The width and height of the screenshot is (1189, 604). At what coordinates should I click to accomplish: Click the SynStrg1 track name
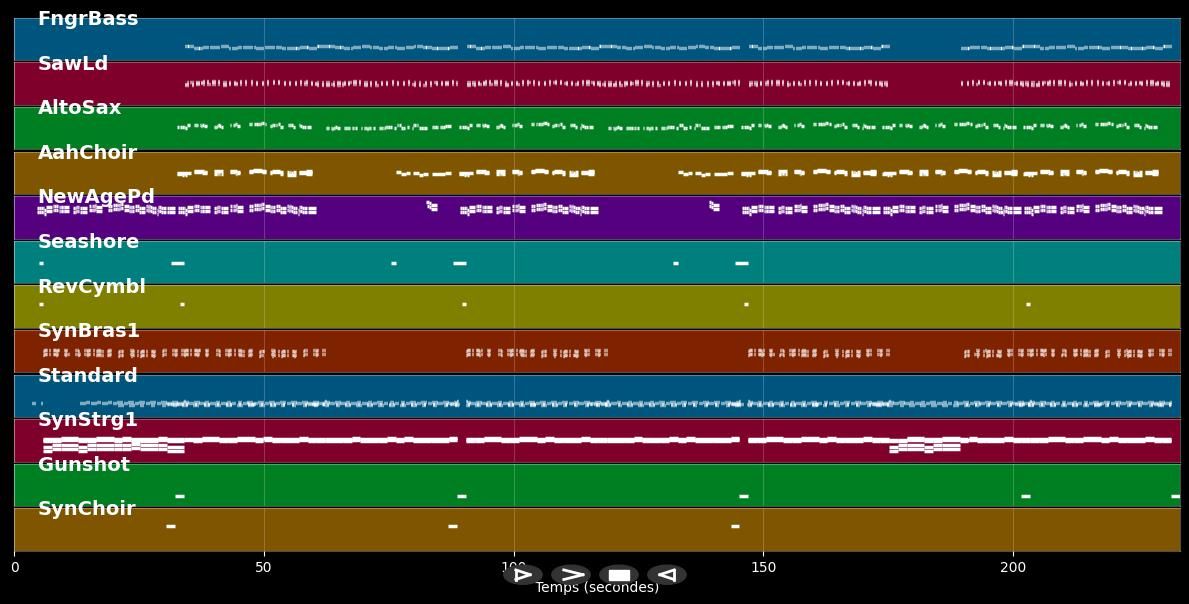pyautogui.click(x=88, y=420)
